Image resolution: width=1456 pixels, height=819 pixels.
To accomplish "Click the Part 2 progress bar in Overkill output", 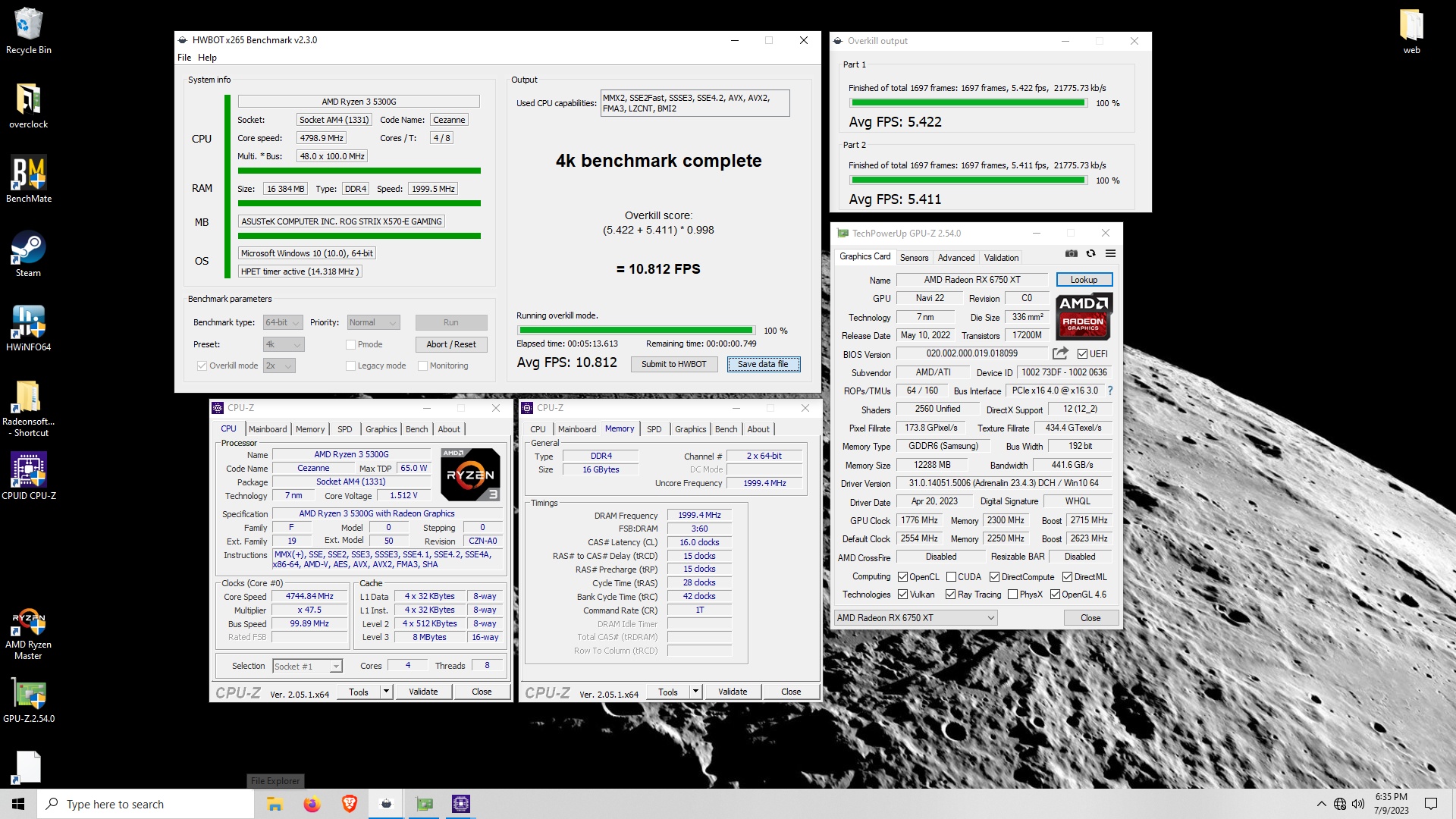I will 968,180.
